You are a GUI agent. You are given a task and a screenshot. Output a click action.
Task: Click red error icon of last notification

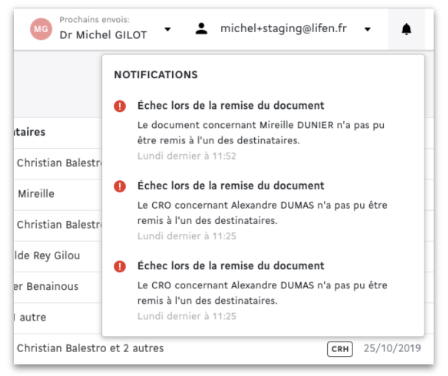[x=120, y=266]
